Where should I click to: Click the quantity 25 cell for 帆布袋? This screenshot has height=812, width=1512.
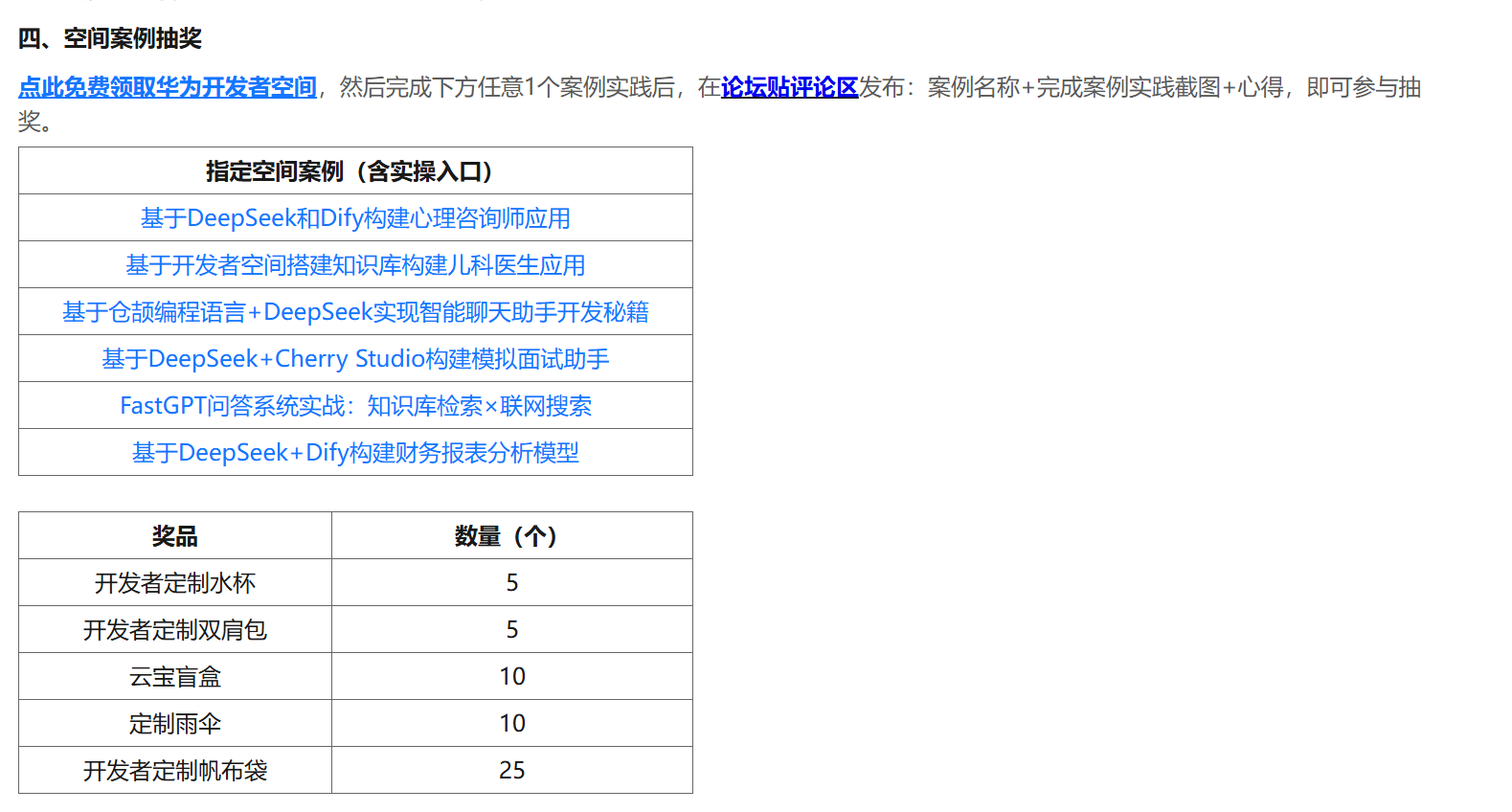pyautogui.click(x=511, y=771)
